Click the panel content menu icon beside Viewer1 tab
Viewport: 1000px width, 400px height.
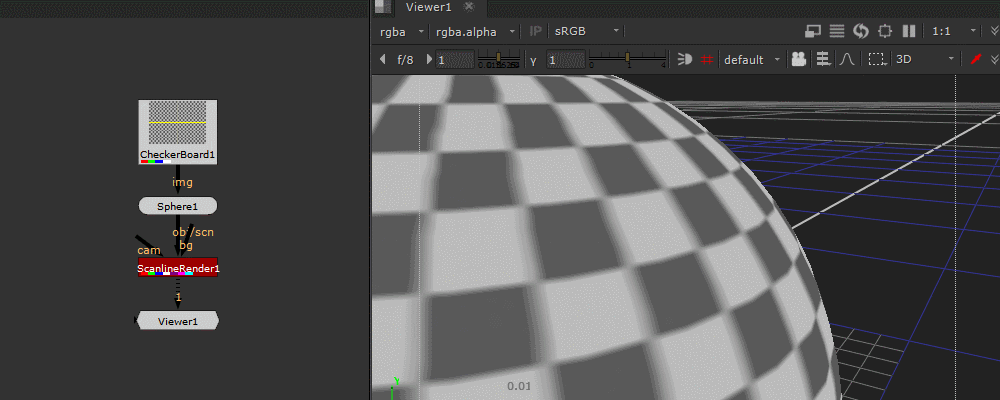(383, 7)
